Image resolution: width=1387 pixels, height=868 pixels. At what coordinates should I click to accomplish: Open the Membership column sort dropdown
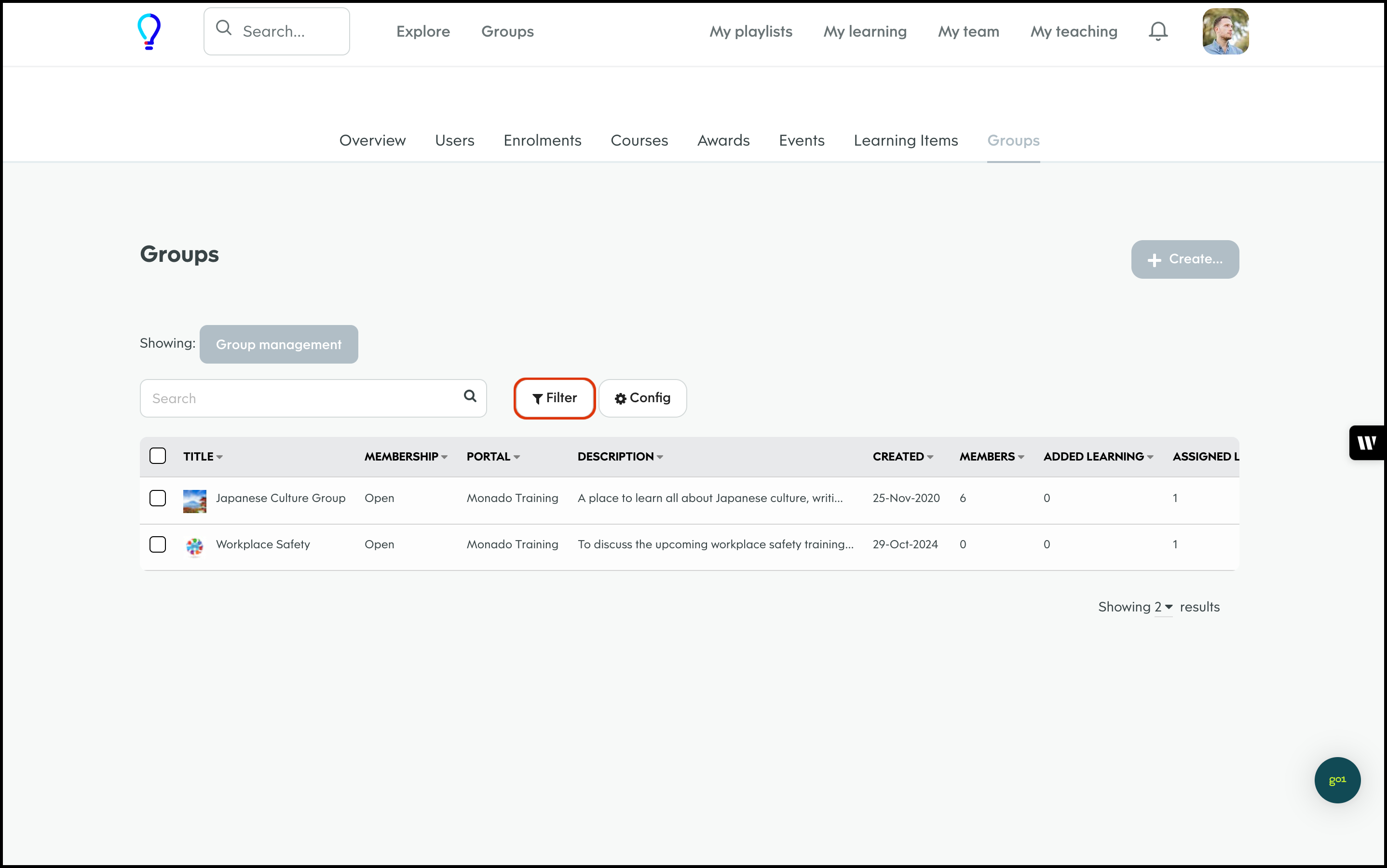(444, 457)
